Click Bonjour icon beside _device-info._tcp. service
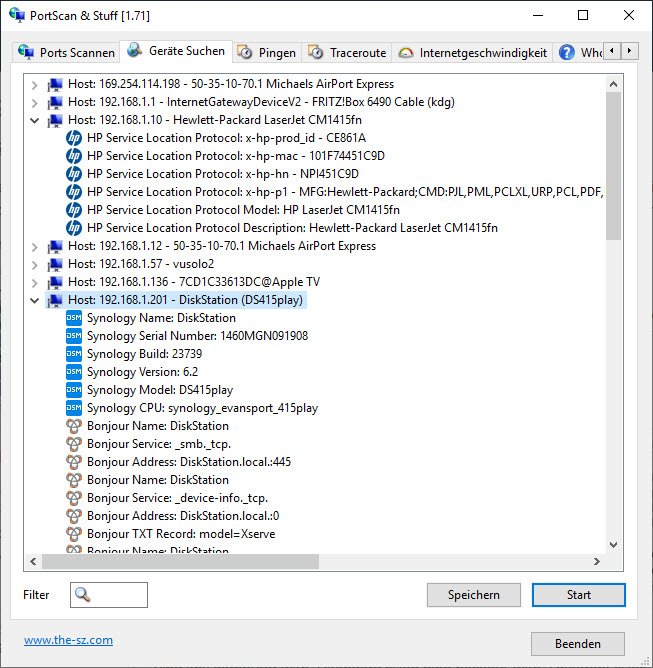 74,498
